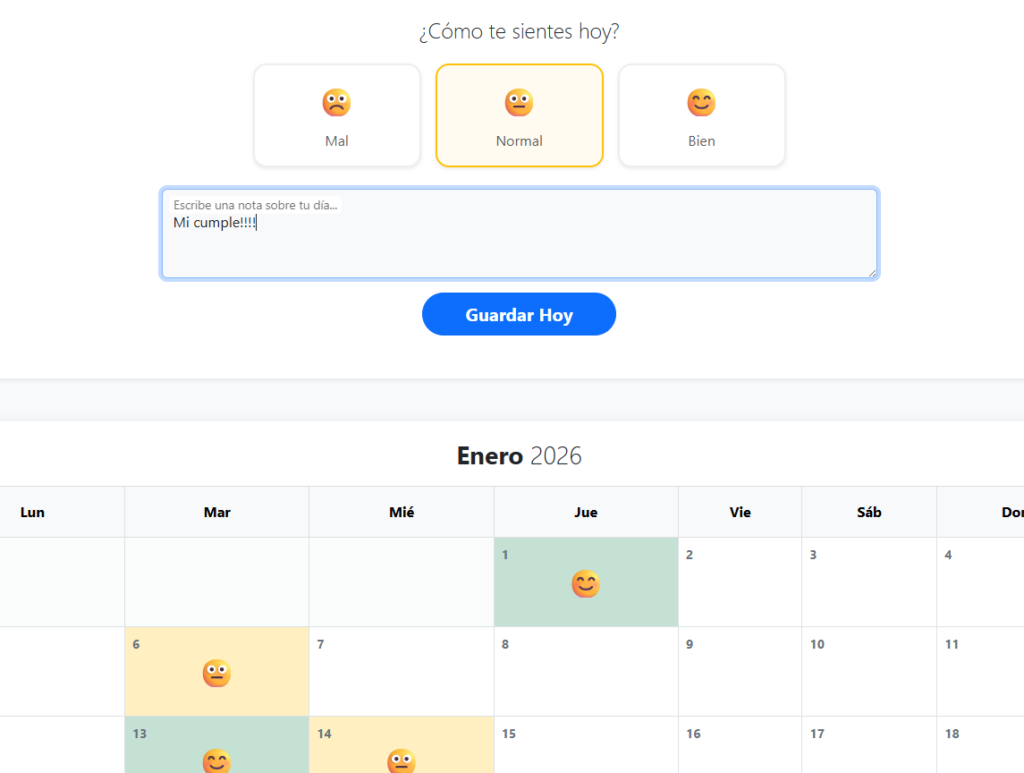Click the smiling face emoji above 'Bien'
Image resolution: width=1024 pixels, height=773 pixels.
click(701, 102)
